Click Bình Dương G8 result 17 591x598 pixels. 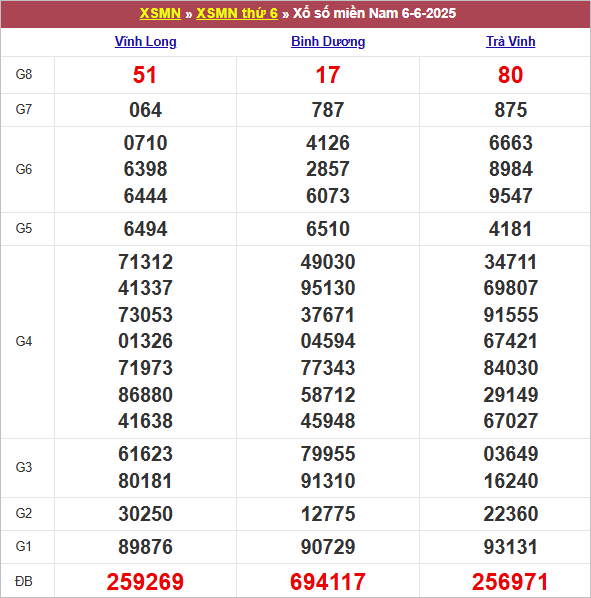(x=328, y=75)
